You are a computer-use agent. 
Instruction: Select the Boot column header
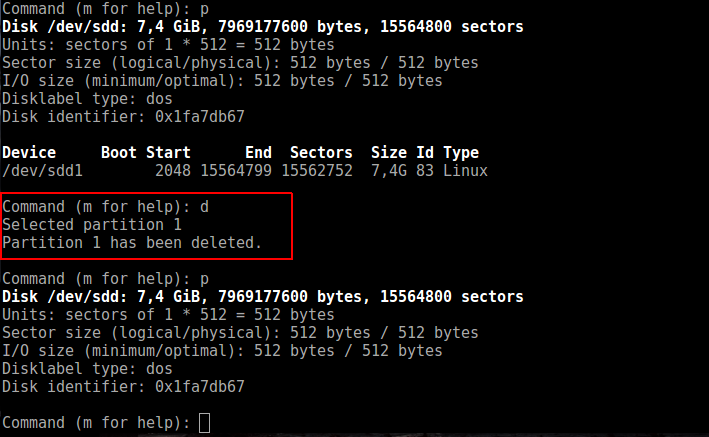click(x=119, y=153)
